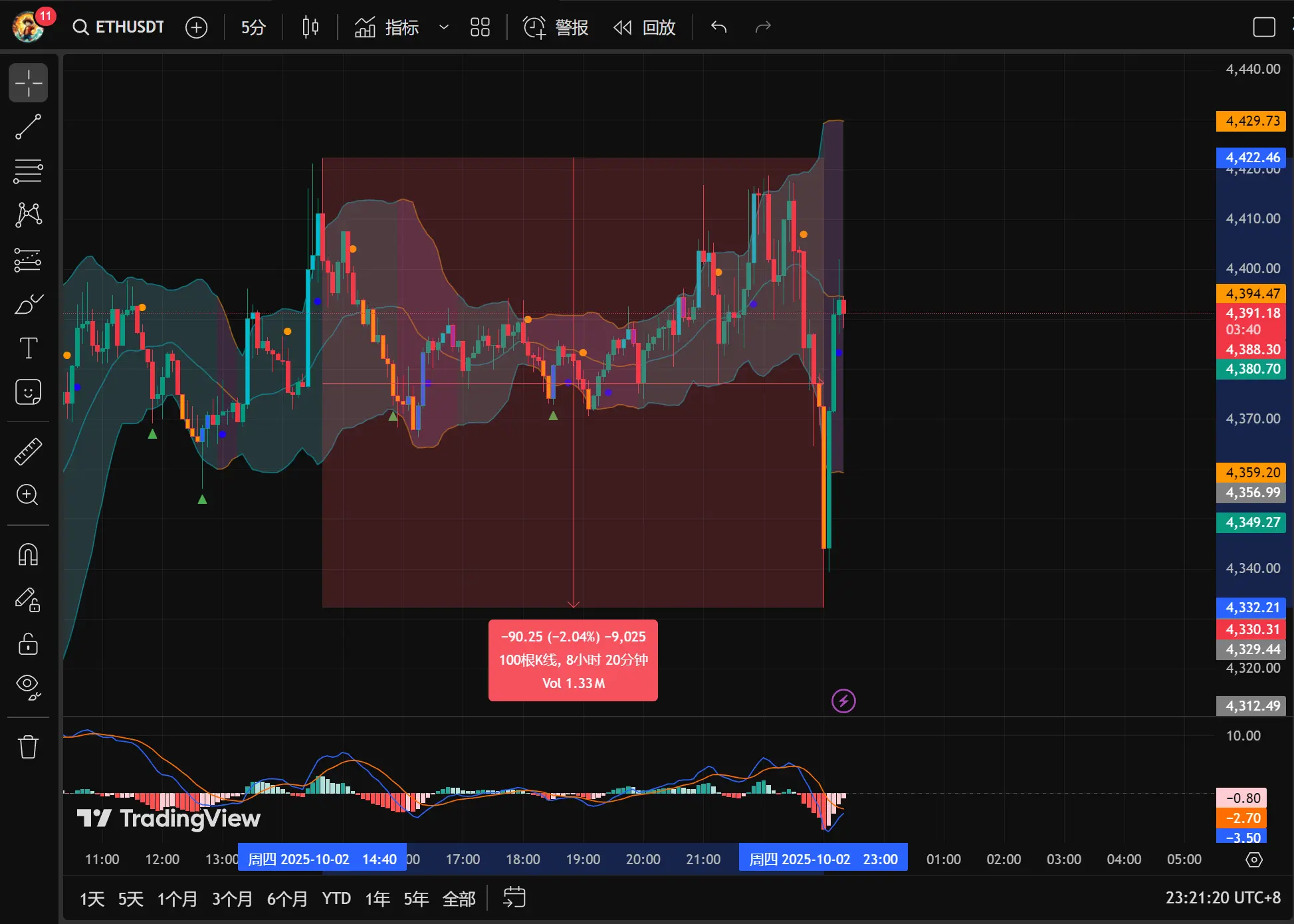Search the ETHUSDT symbol field
This screenshot has width=1294, height=924.
pyautogui.click(x=120, y=27)
